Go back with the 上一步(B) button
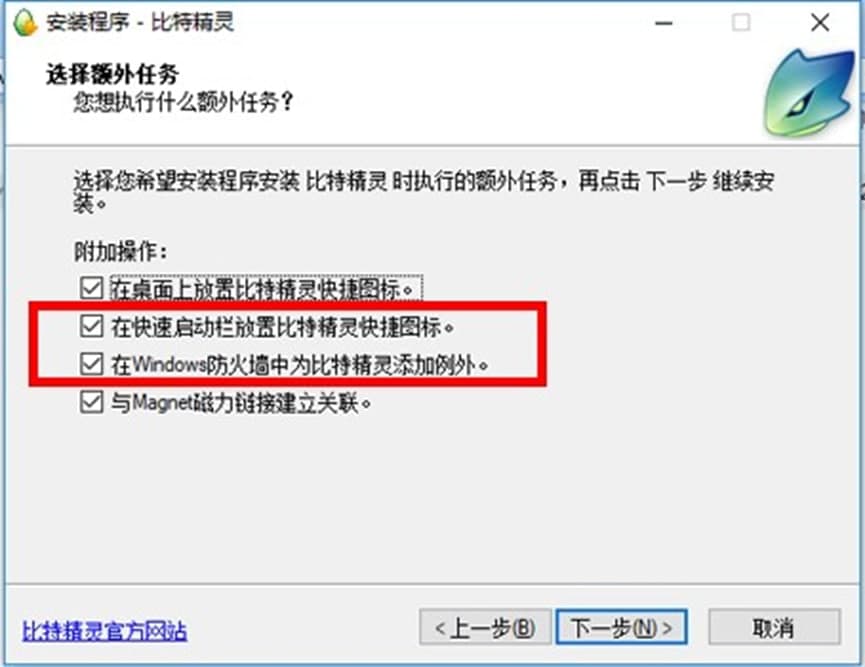 pyautogui.click(x=485, y=627)
